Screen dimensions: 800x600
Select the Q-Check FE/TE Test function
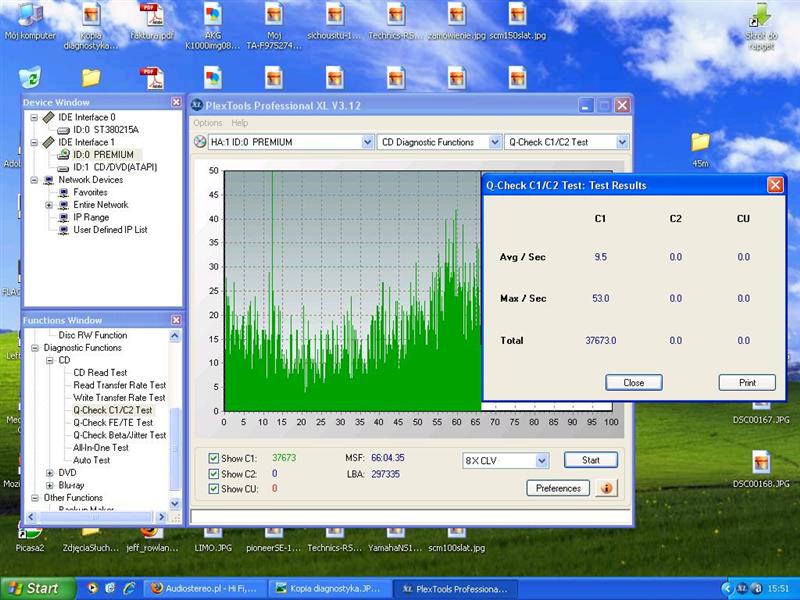coord(113,423)
